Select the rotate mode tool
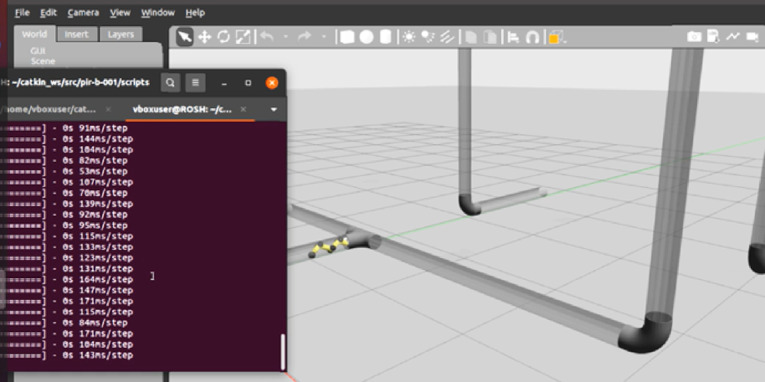Viewport: 765px width, 382px height. click(223, 37)
